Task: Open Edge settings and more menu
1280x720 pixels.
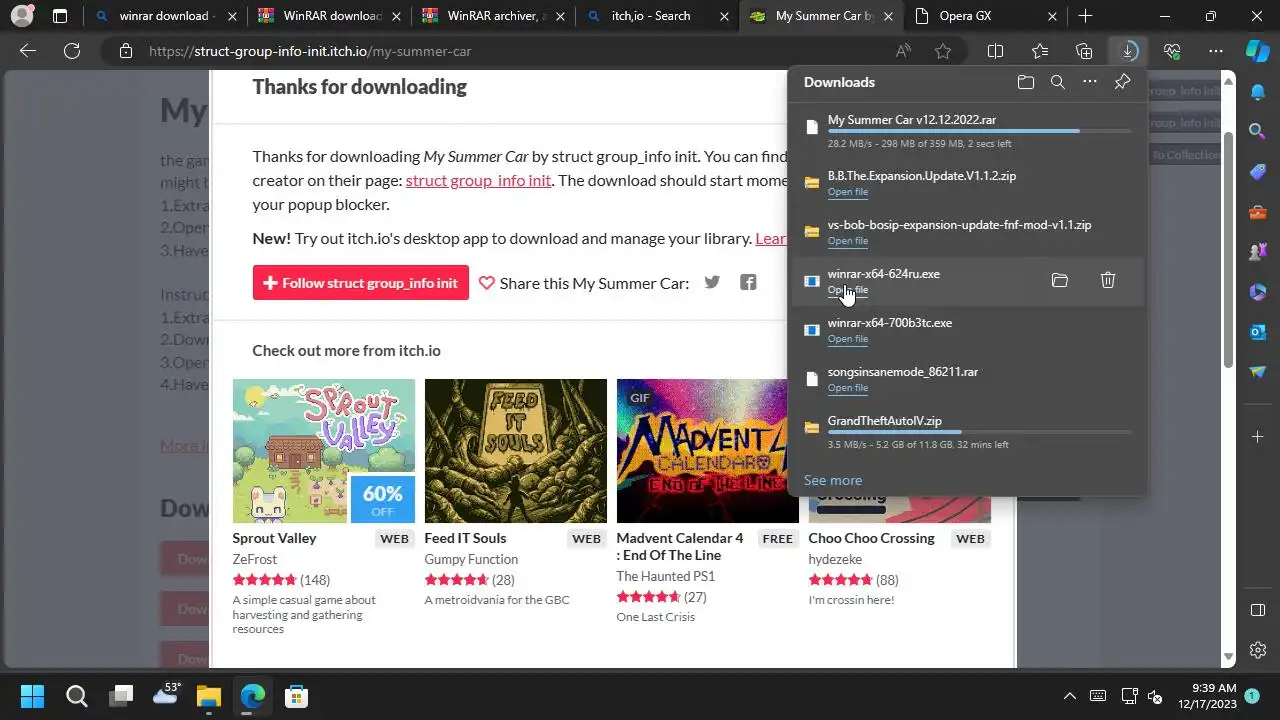Action: (1216, 51)
